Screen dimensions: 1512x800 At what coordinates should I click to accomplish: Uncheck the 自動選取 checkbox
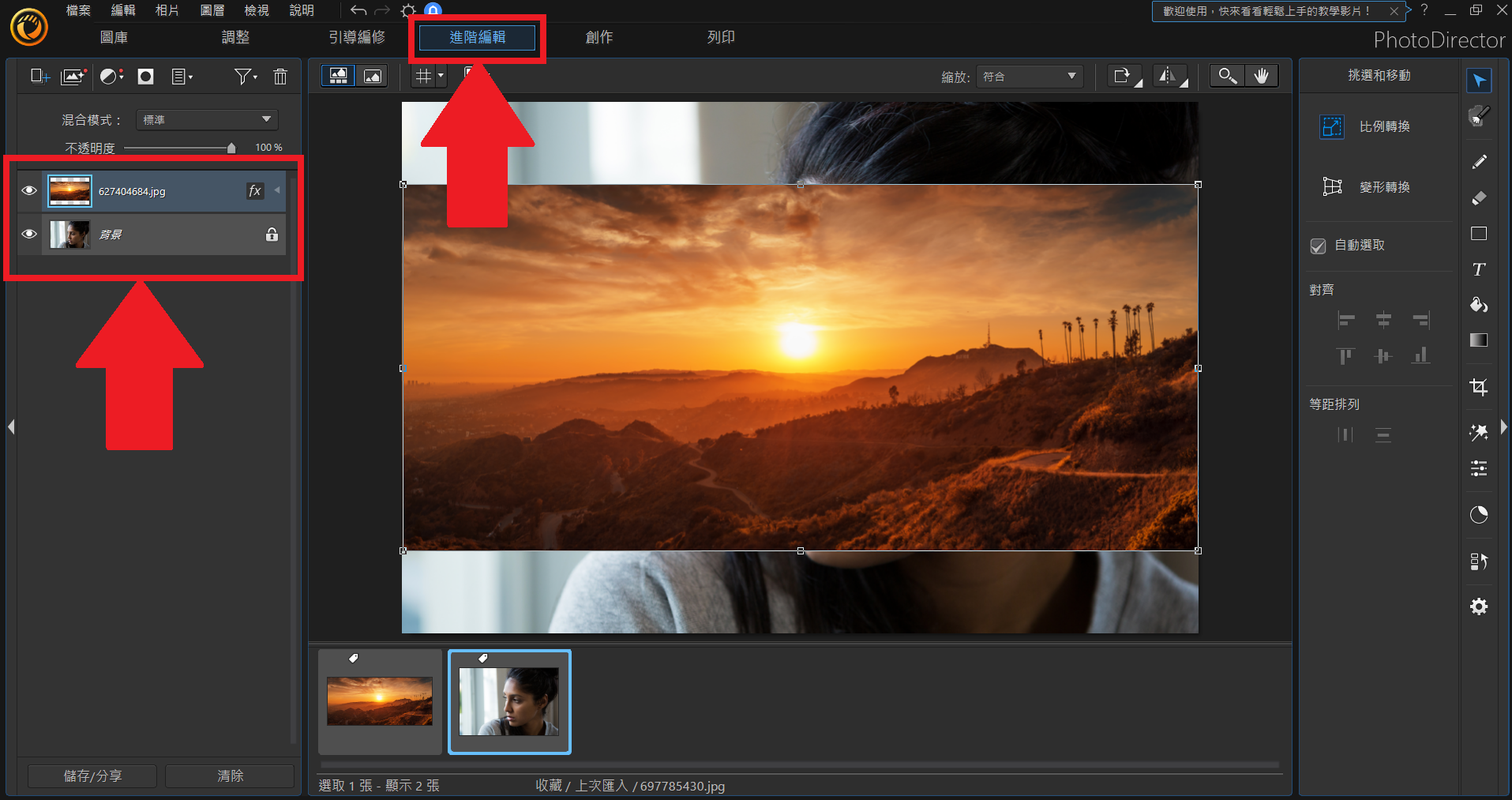tap(1318, 246)
